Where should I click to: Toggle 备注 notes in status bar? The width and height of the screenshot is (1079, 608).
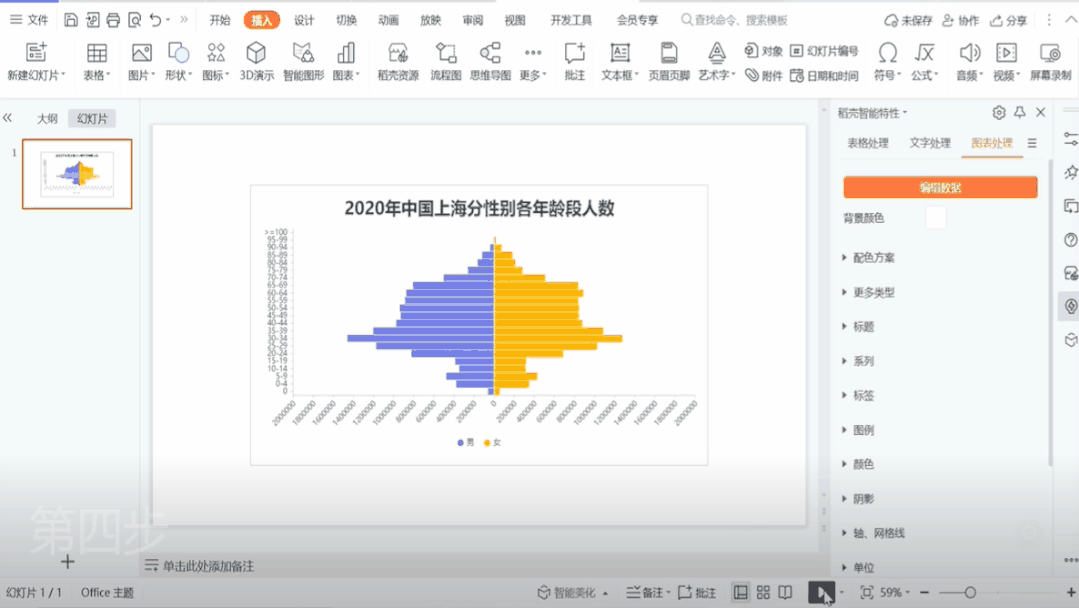click(646, 592)
